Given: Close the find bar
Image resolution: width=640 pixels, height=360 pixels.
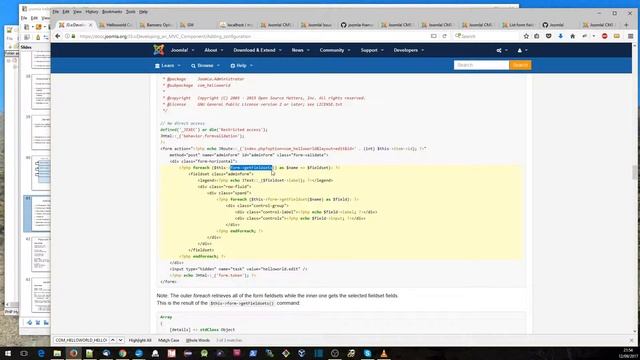Looking at the screenshot, I should pos(631,340).
